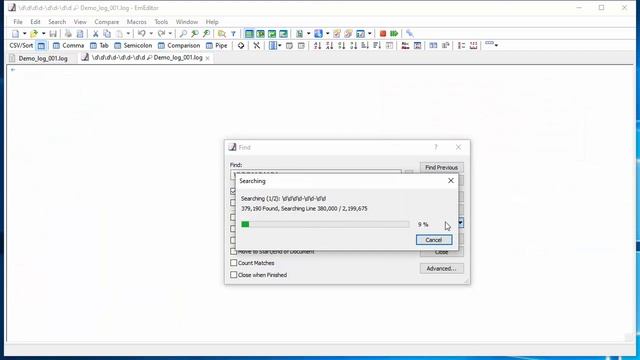Click the Find in Files icon
The height and width of the screenshot is (360, 640).
[222, 33]
